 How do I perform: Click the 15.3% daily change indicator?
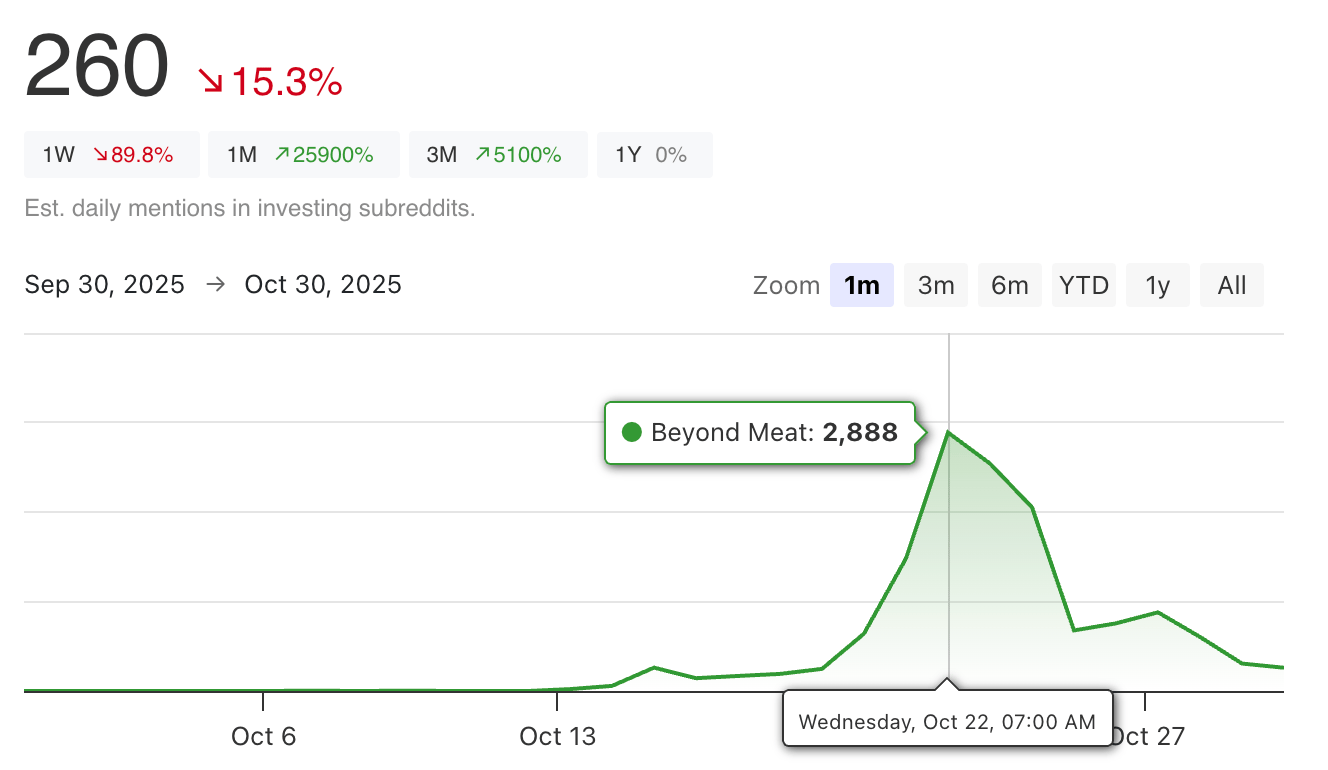click(272, 82)
